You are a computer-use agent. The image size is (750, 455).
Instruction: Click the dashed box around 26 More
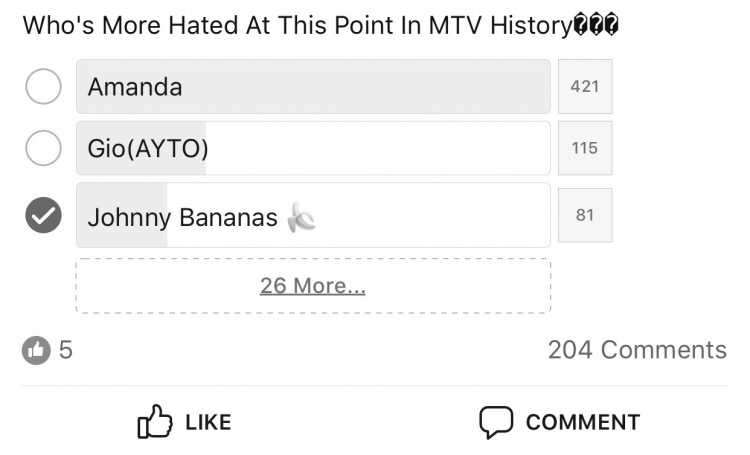313,286
